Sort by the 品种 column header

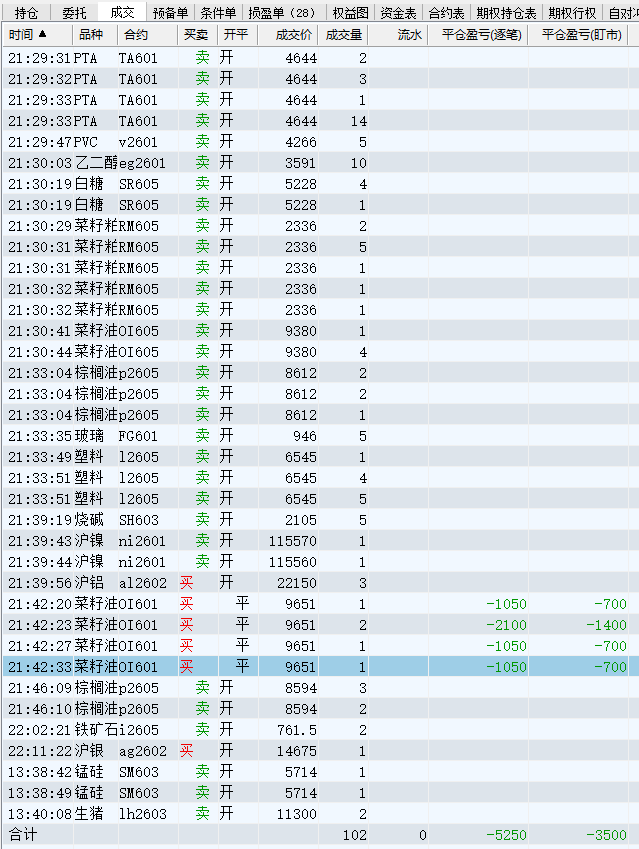pyautogui.click(x=90, y=34)
